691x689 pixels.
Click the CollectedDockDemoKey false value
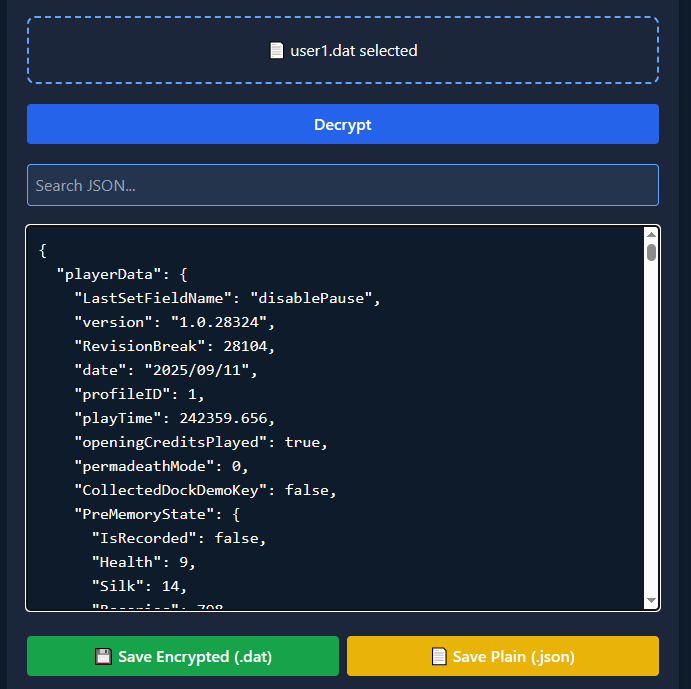307,490
